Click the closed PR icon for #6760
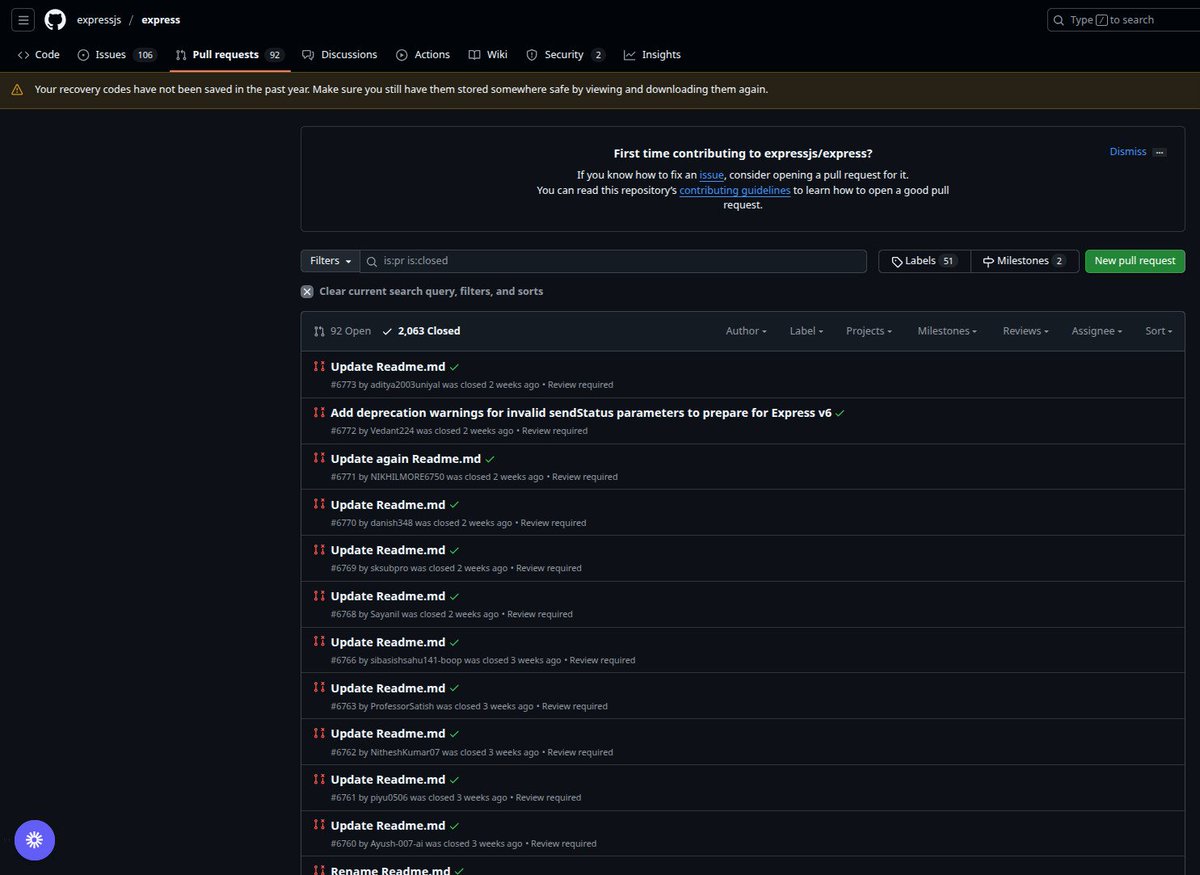This screenshot has height=875, width=1200. pyautogui.click(x=319, y=825)
